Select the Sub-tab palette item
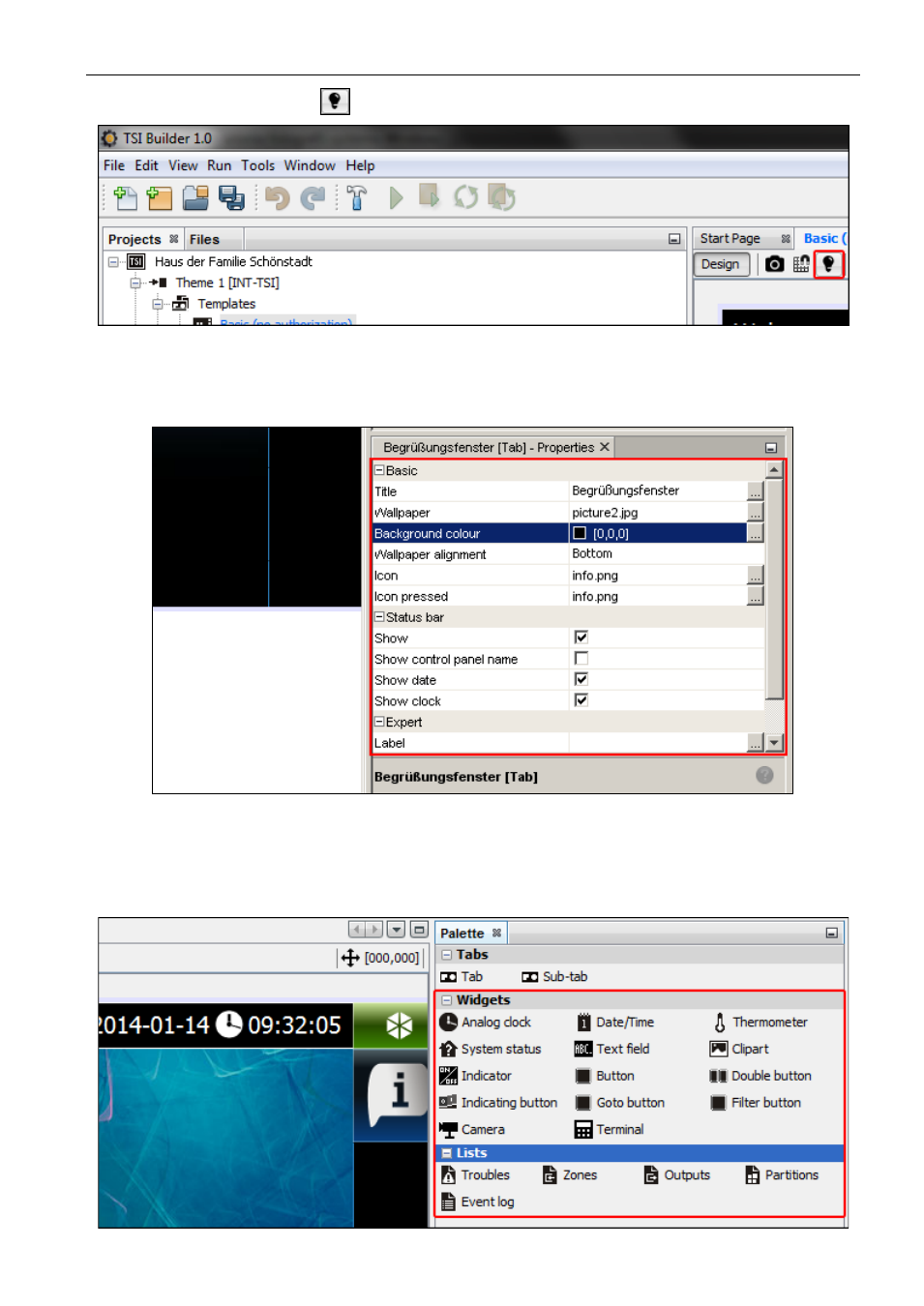The image size is (924, 1306). tap(554, 977)
